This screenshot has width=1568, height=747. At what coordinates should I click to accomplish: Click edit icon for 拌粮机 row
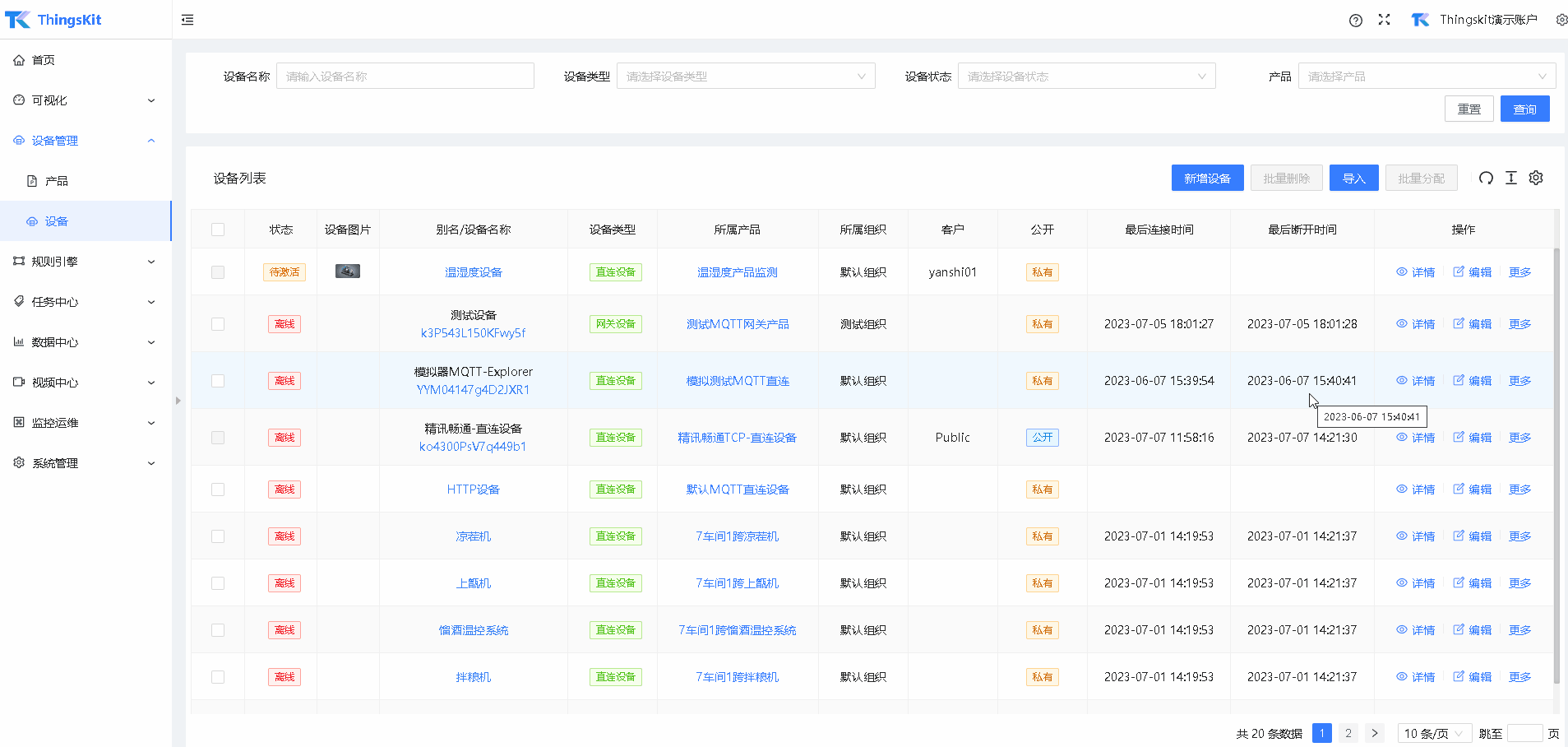tap(1459, 676)
